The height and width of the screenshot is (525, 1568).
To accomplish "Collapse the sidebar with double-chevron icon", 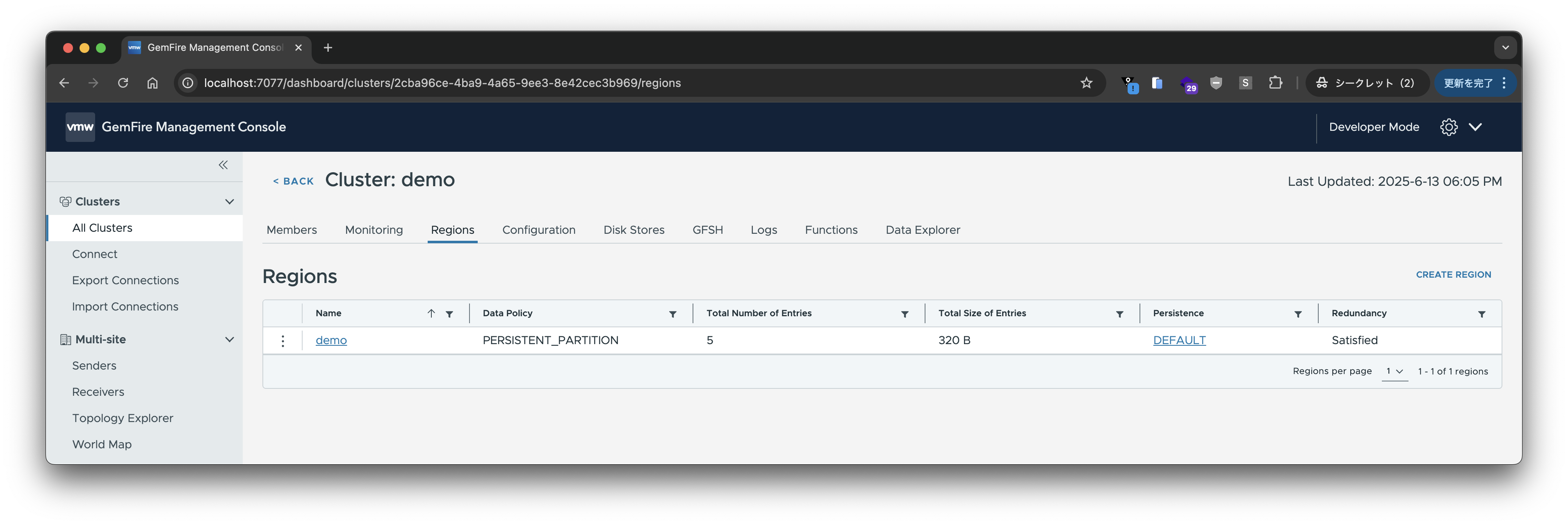I will (x=223, y=165).
